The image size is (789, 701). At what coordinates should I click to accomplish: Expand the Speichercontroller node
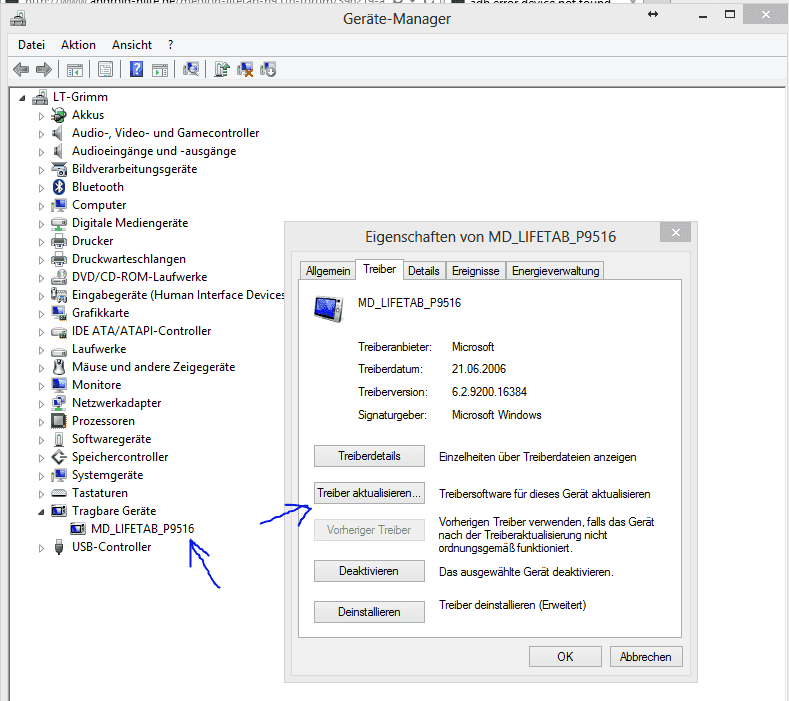(41, 458)
